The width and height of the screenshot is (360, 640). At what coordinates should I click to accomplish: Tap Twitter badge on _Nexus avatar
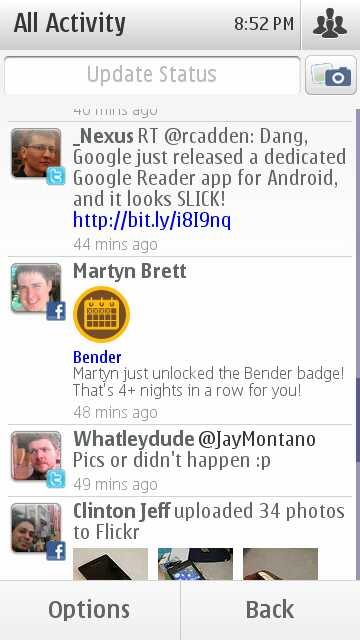coord(56,176)
